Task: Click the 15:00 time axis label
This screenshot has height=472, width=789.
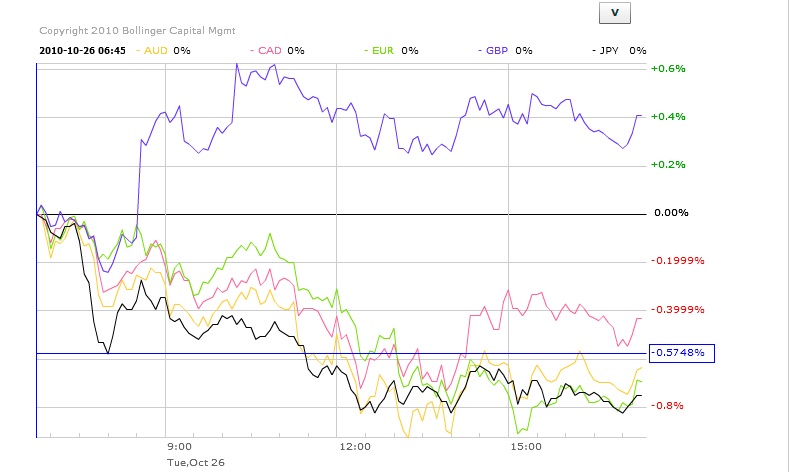Action: click(x=527, y=446)
